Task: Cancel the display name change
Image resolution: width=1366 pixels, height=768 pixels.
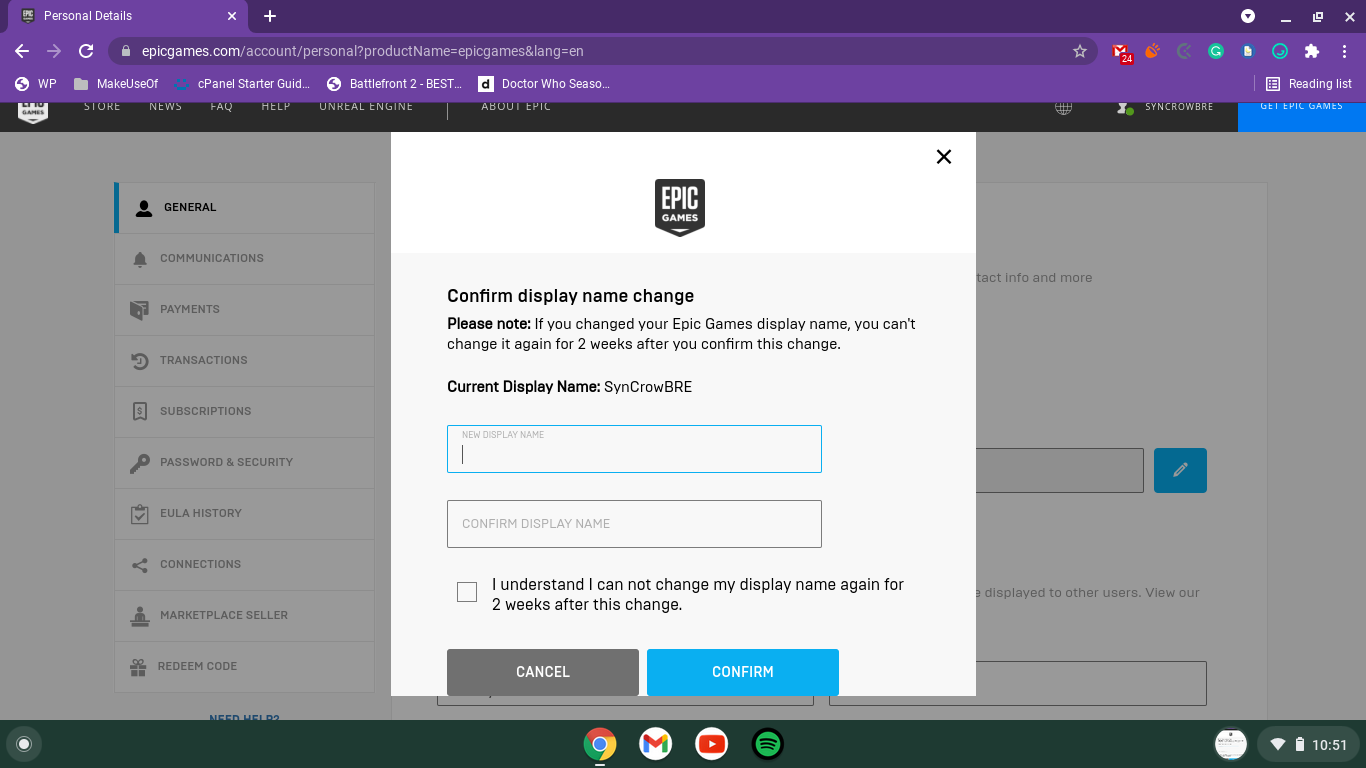Action: [x=542, y=672]
